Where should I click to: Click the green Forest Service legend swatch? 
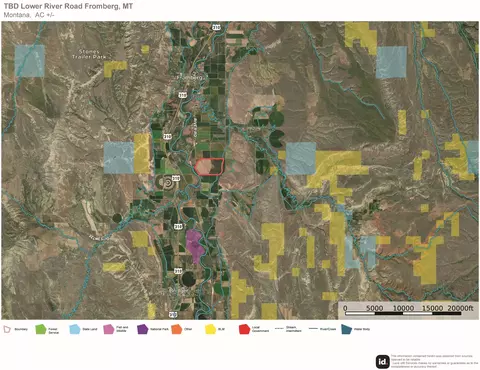[41, 329]
